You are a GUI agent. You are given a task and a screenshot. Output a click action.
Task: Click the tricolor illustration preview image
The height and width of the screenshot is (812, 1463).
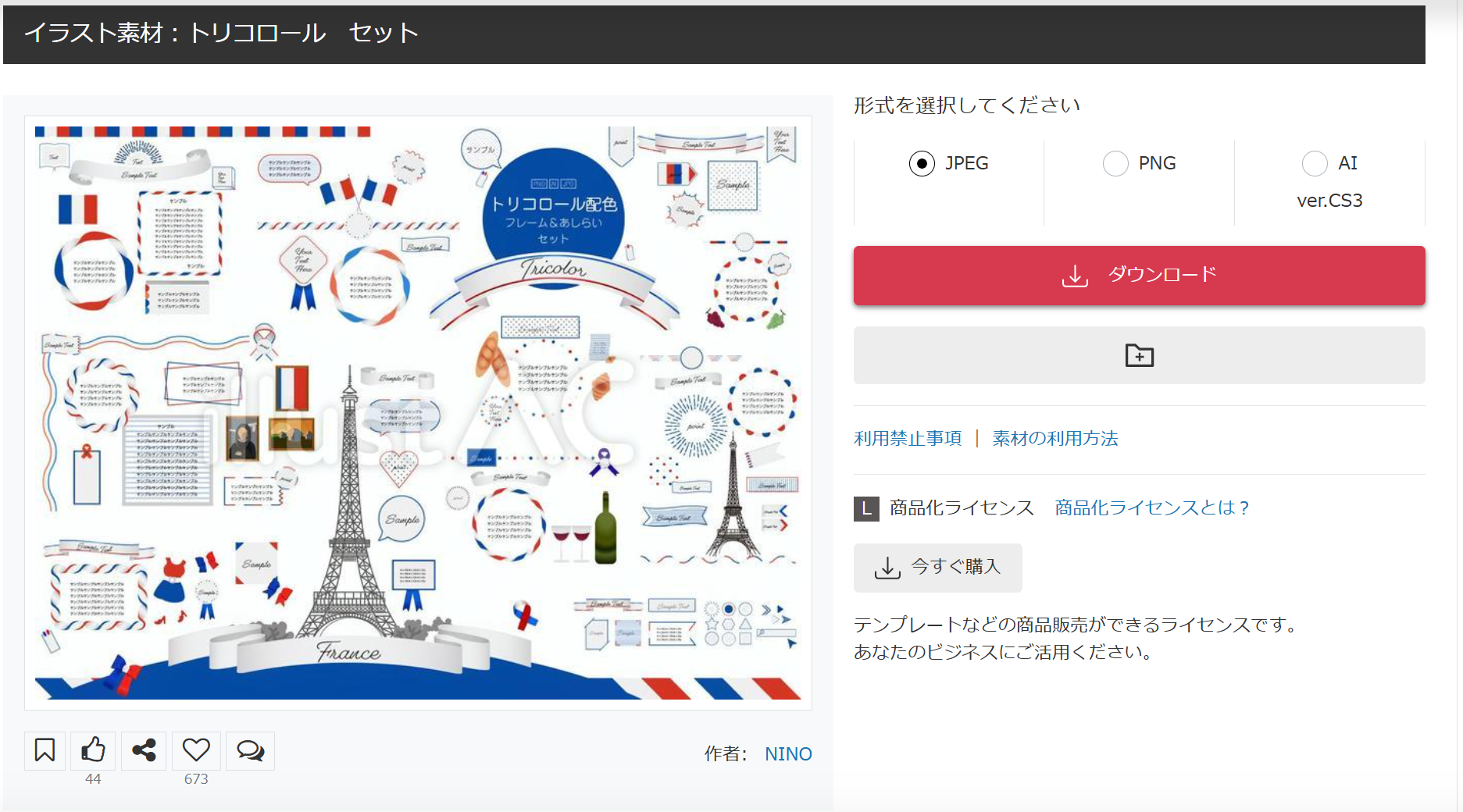418,412
